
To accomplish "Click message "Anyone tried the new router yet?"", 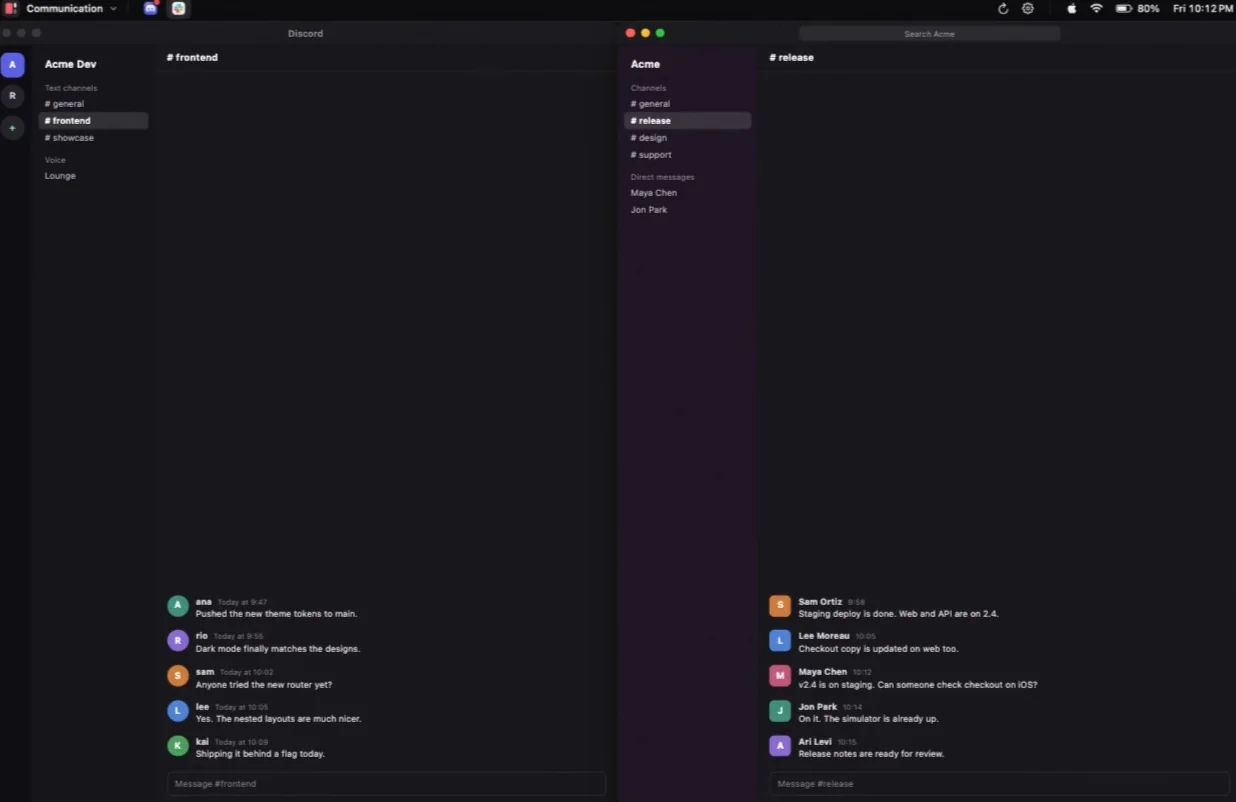I will point(264,685).
